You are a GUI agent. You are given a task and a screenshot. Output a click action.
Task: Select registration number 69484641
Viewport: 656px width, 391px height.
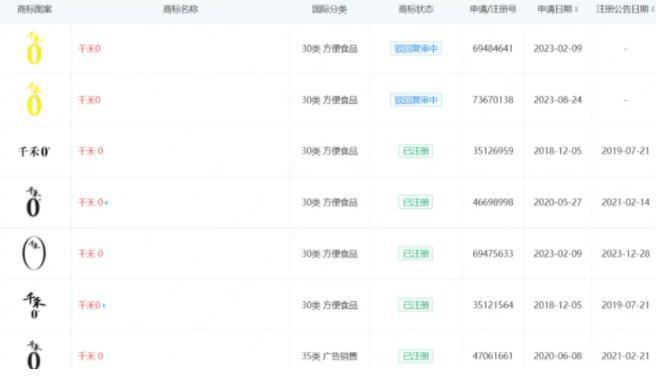point(493,49)
